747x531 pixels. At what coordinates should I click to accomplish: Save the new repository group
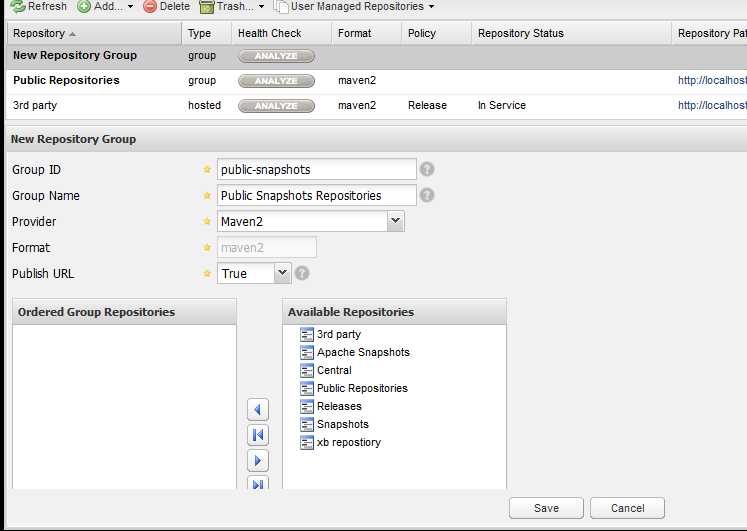click(x=546, y=508)
